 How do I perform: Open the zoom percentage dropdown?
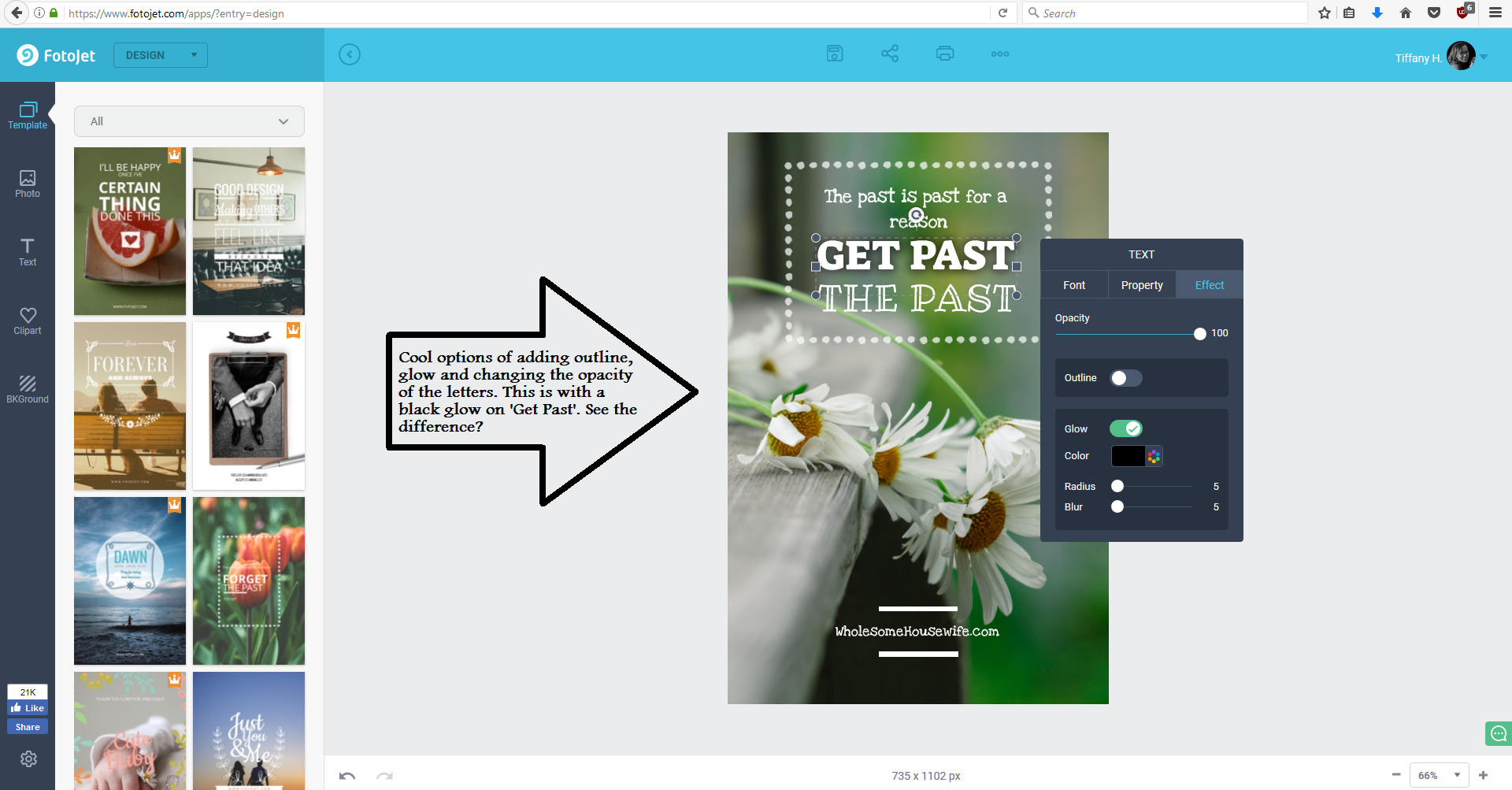pos(1440,775)
